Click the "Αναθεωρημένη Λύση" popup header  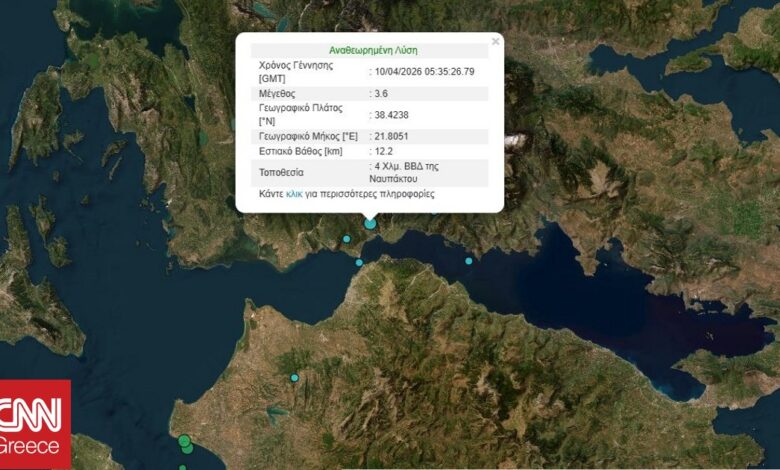[x=373, y=49]
